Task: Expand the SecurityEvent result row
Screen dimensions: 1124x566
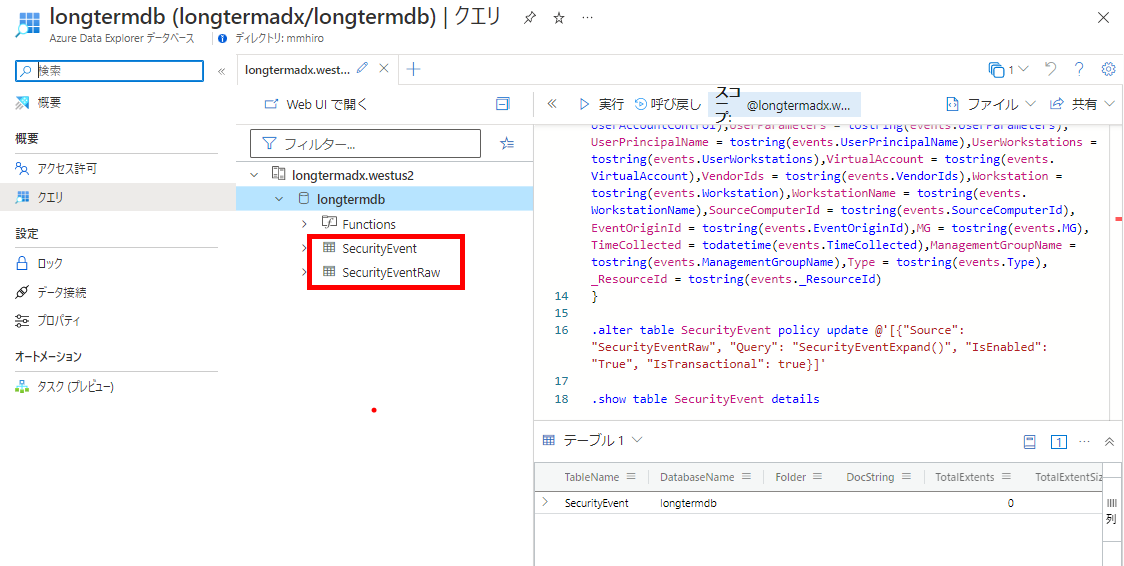Action: point(545,502)
